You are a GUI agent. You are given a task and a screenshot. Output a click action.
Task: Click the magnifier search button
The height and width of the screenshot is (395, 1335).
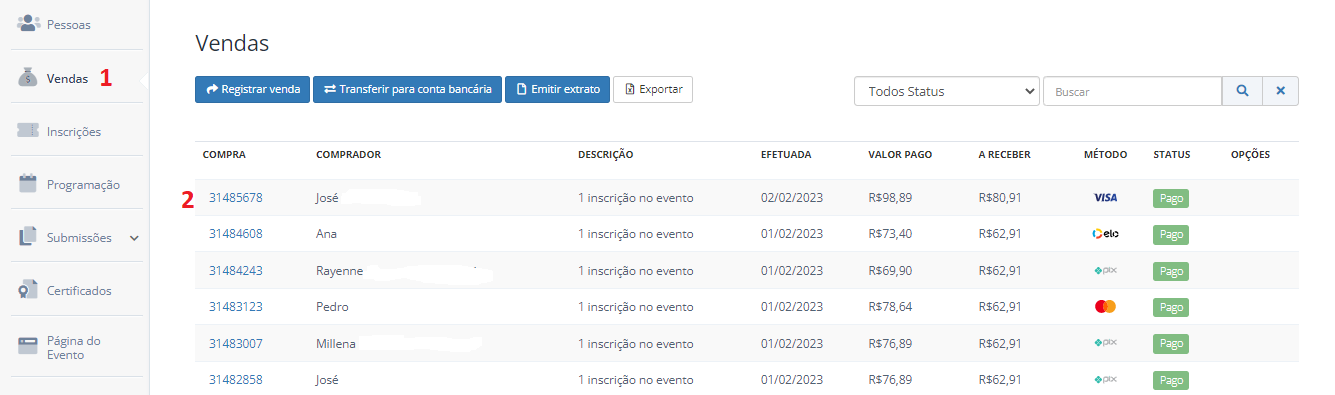click(x=1242, y=91)
